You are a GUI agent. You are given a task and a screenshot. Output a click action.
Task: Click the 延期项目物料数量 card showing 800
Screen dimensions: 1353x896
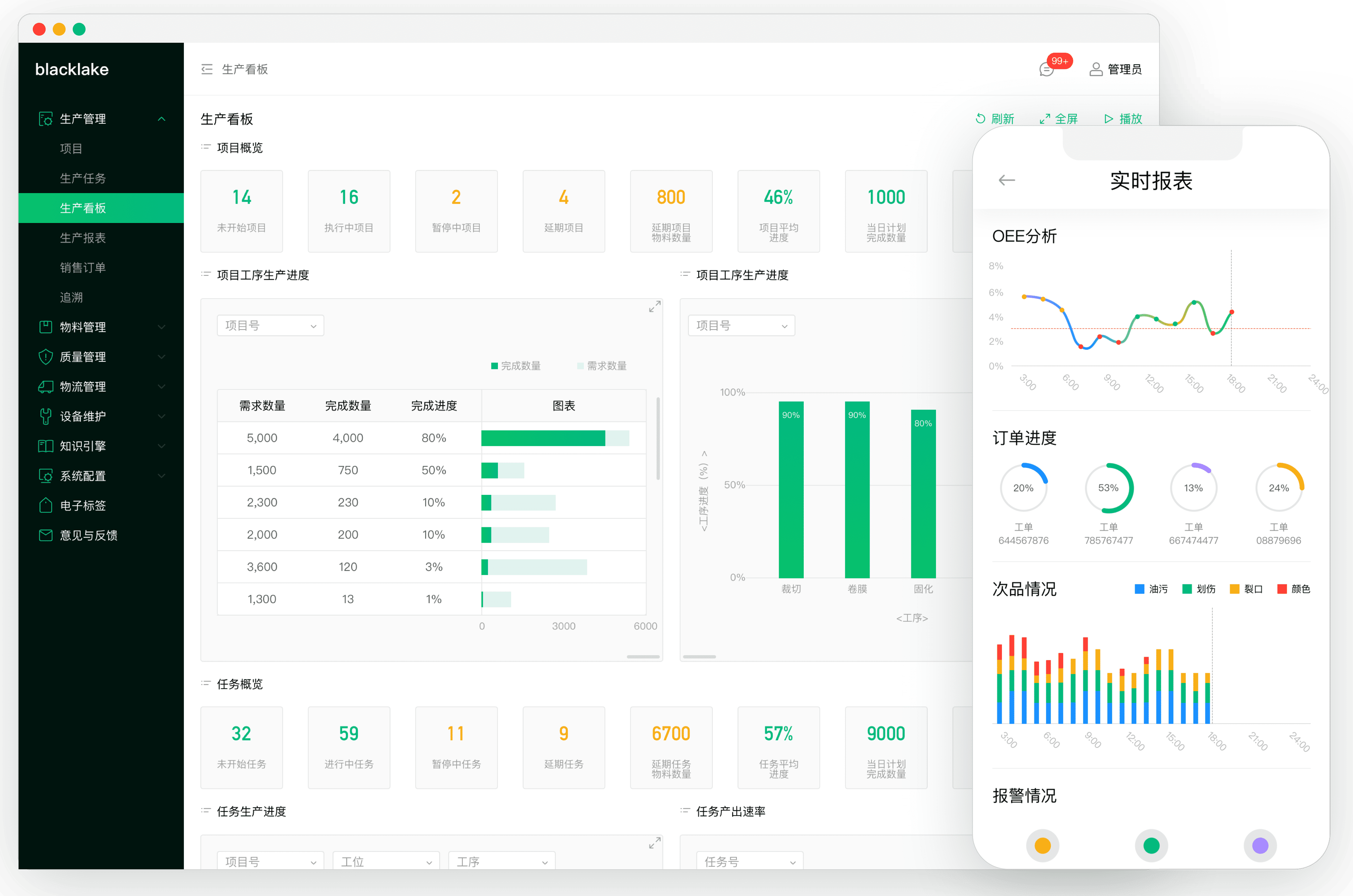coord(671,211)
